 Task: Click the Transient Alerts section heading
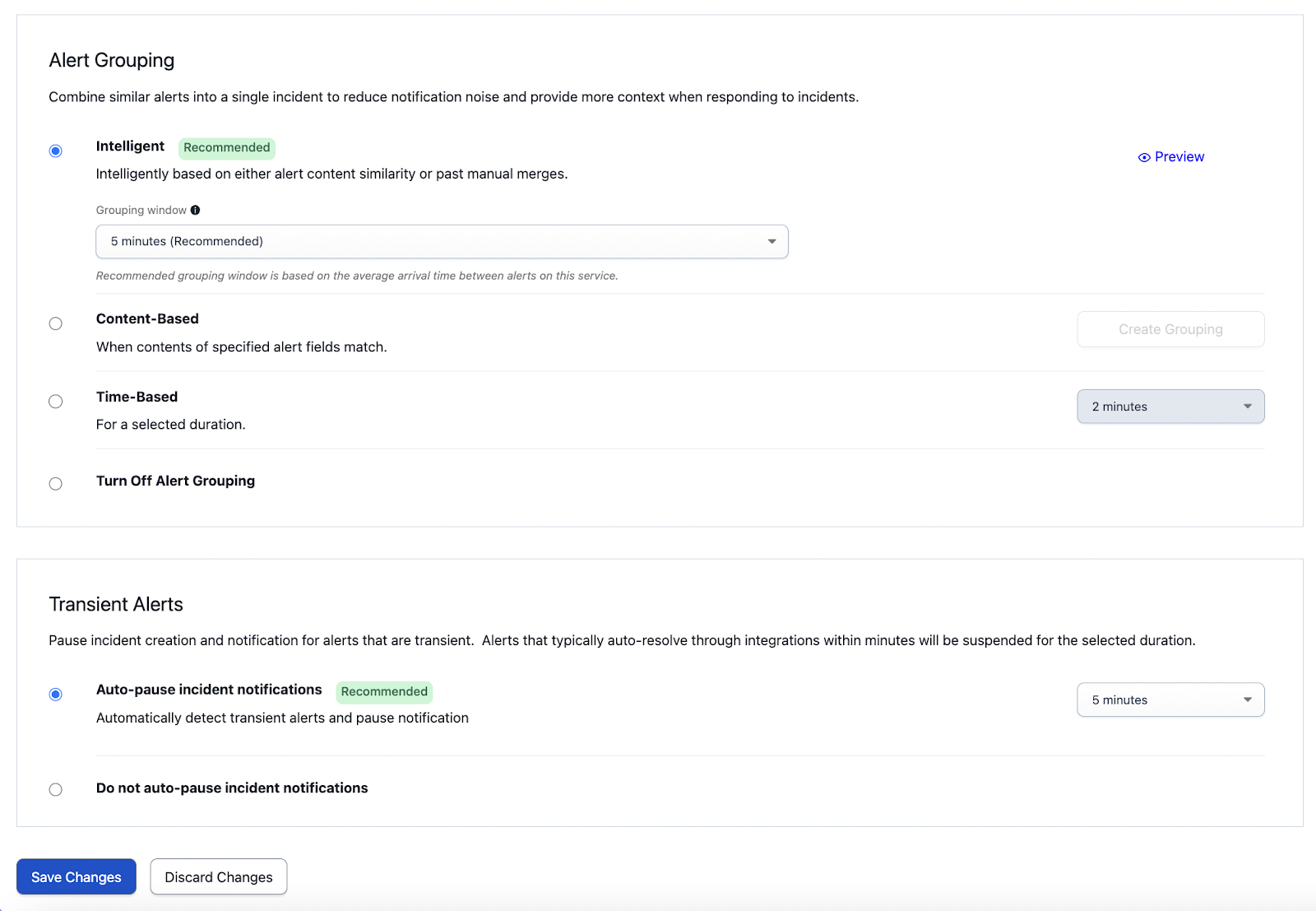click(116, 605)
